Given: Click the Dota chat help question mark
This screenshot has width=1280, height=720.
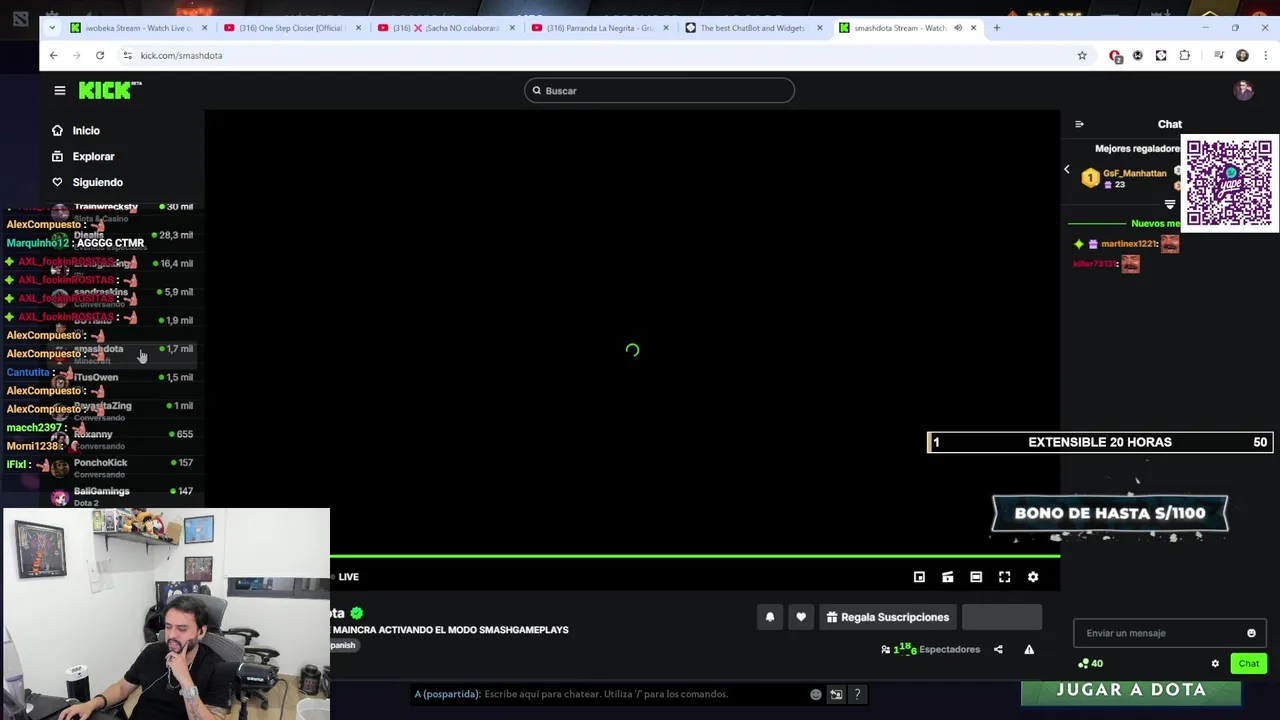Looking at the screenshot, I should 857,695.
